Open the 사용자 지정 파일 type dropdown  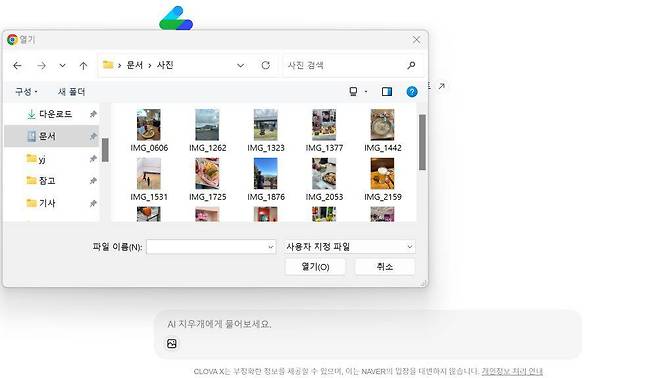[349, 247]
